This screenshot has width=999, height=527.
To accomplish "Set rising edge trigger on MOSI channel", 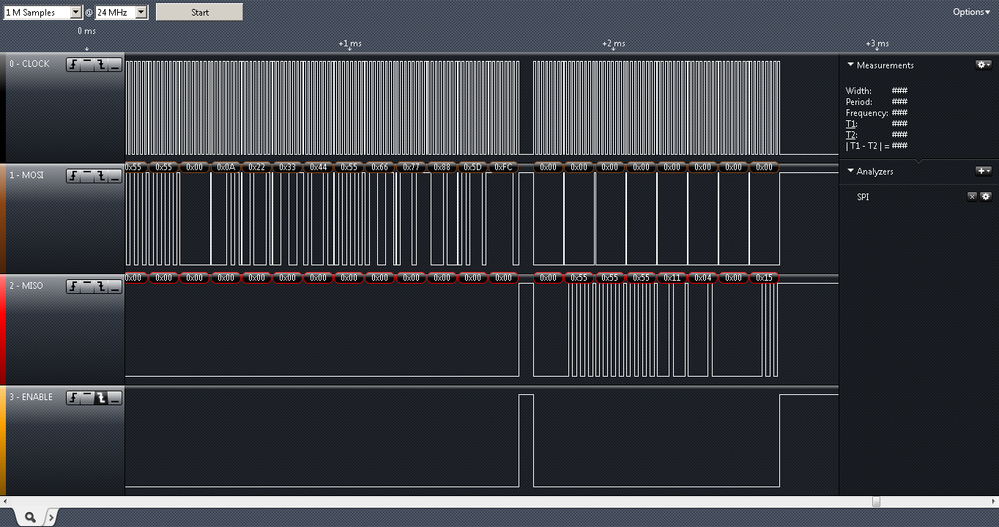I will point(74,176).
